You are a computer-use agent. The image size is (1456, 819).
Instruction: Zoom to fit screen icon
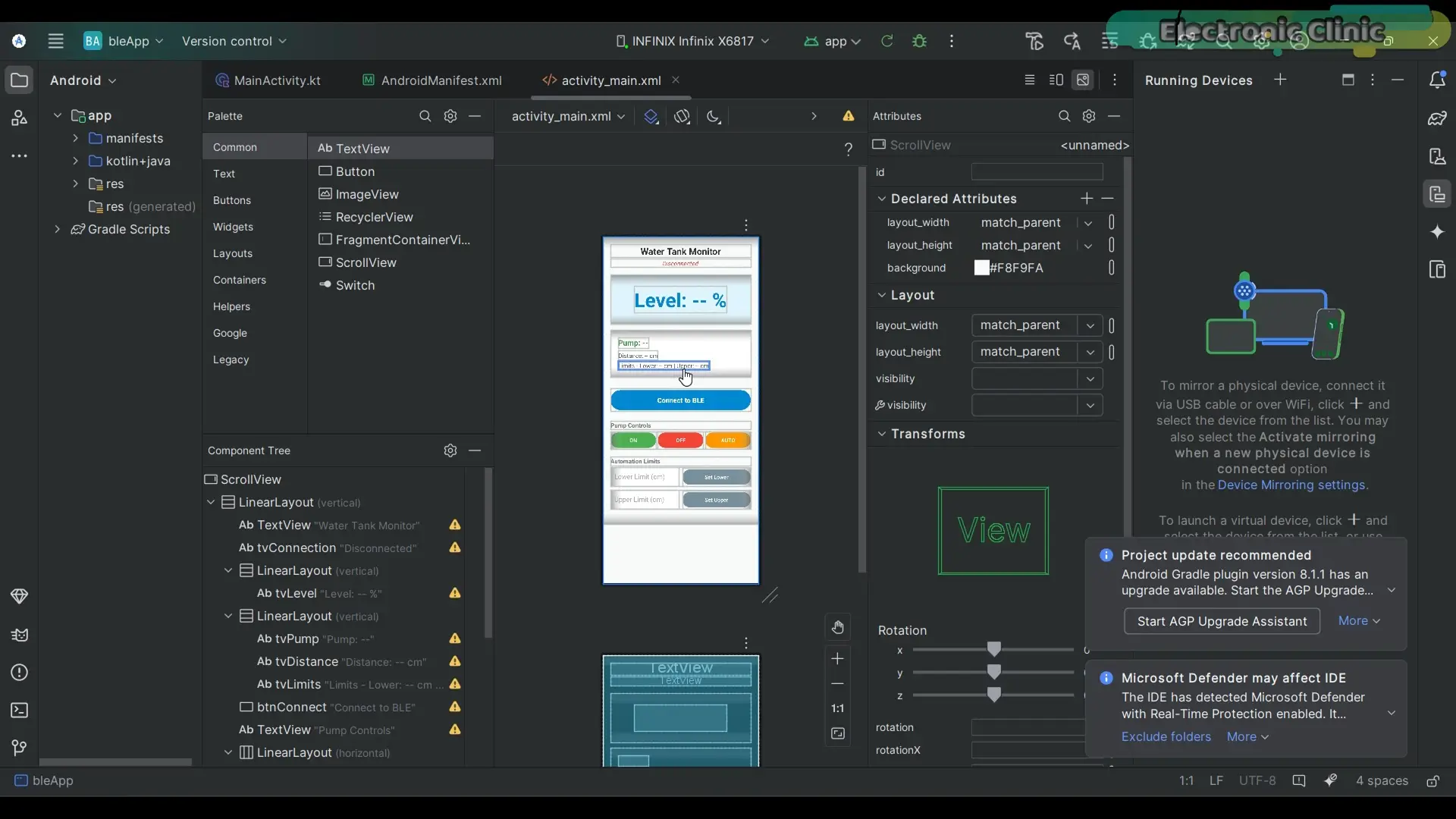click(837, 733)
